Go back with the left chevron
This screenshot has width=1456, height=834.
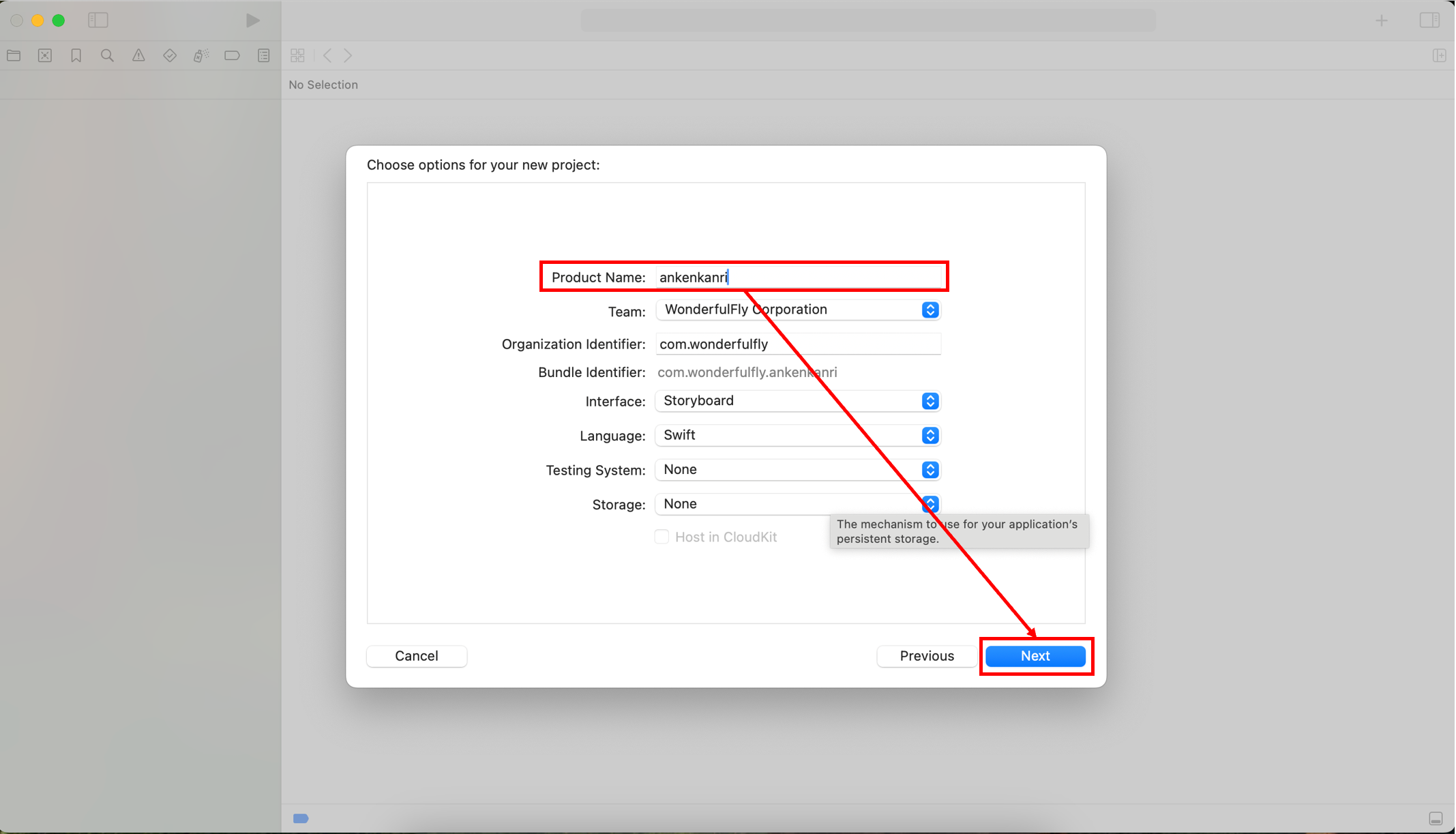(x=328, y=55)
